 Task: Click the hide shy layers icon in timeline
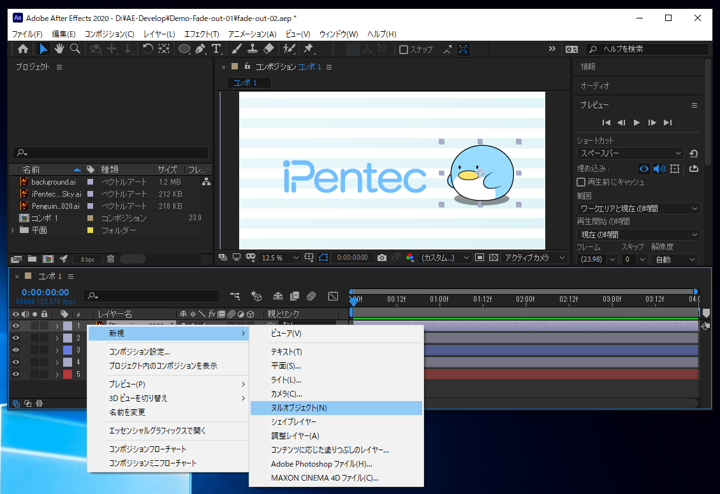pos(277,296)
